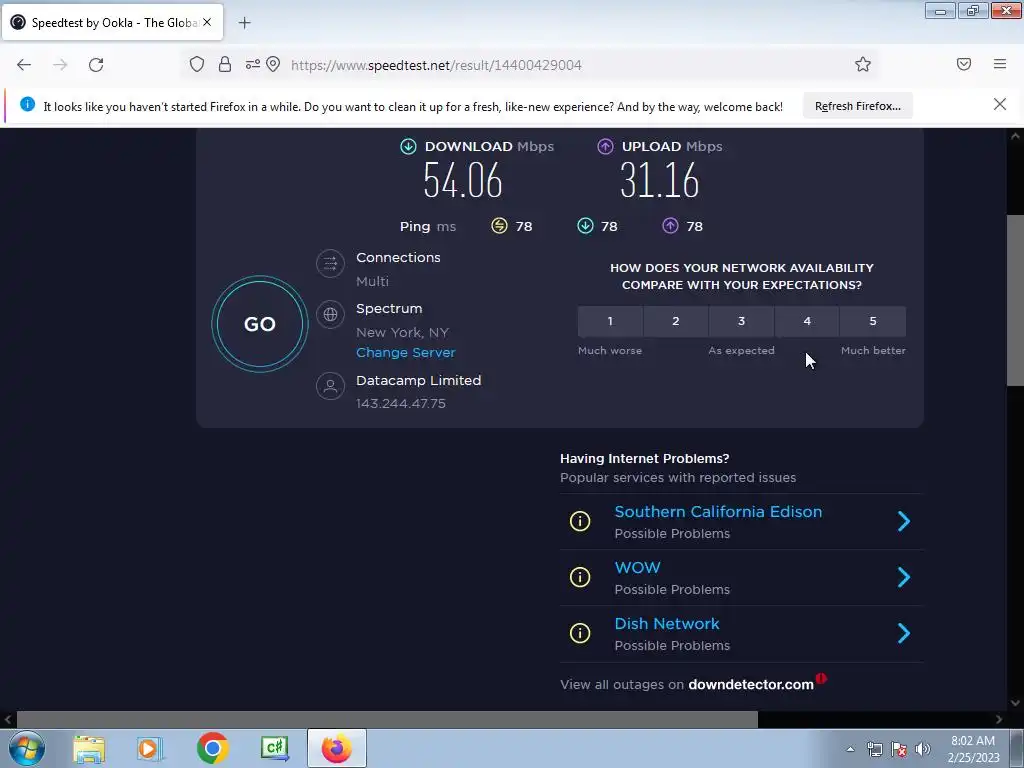Rate network availability as 2
Screen dimensions: 1024x768
[x=676, y=321]
